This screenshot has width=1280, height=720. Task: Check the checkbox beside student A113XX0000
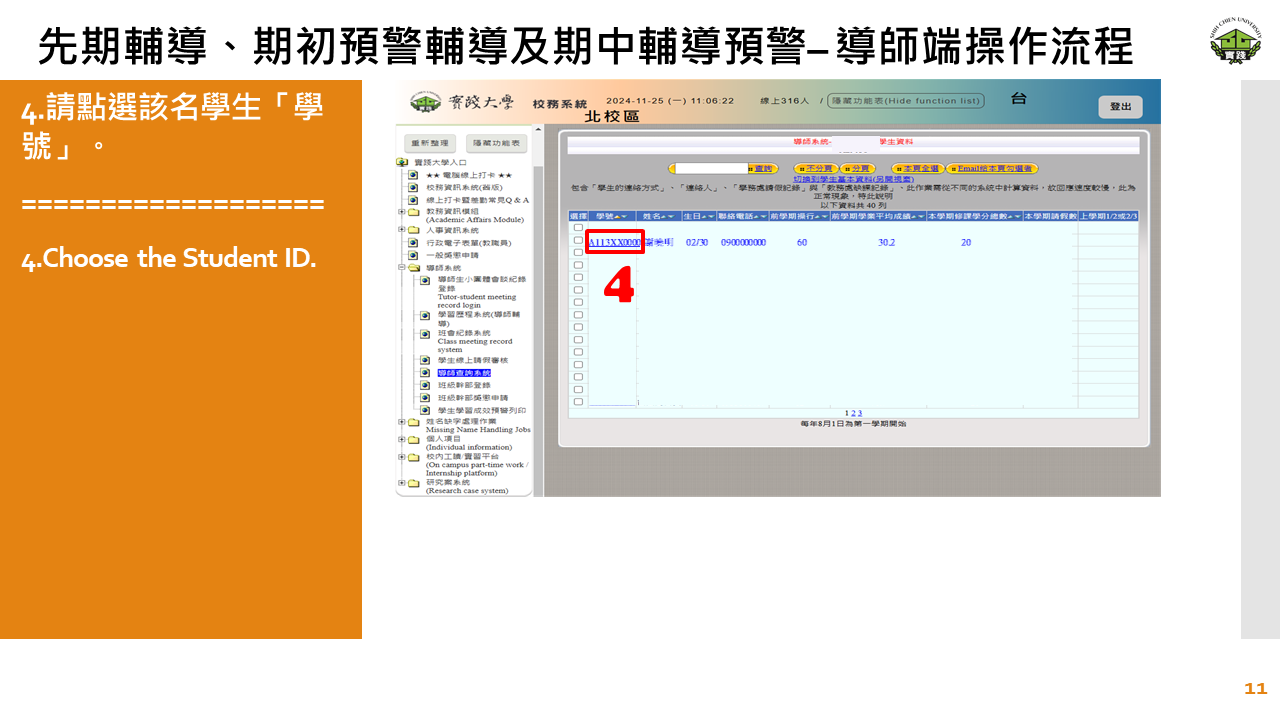pos(578,241)
